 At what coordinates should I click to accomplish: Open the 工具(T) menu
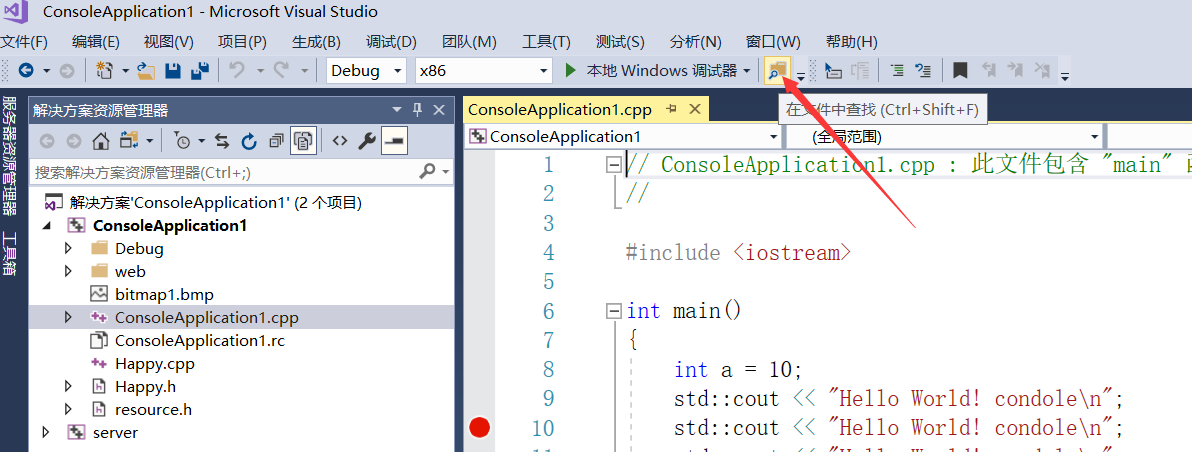pos(547,42)
